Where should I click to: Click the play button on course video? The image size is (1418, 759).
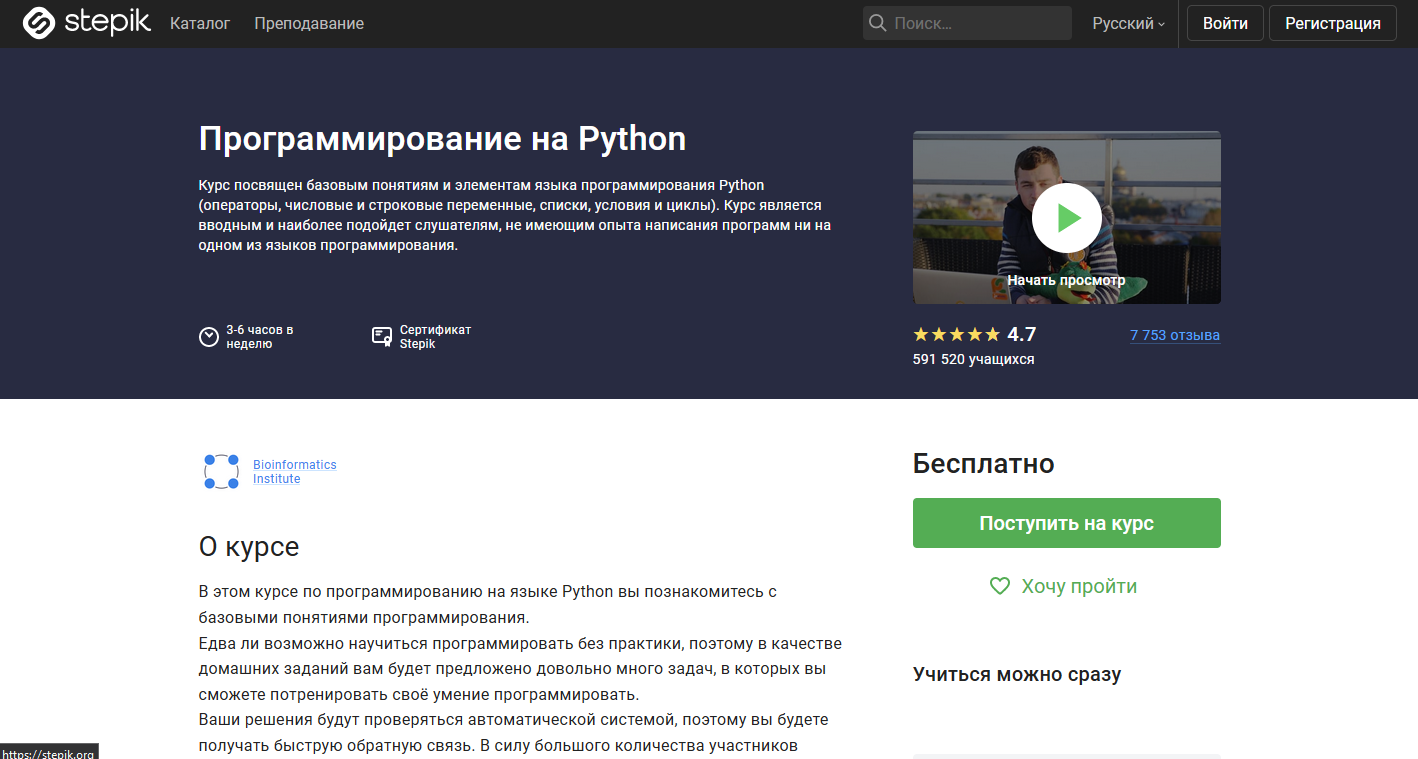click(x=1066, y=217)
